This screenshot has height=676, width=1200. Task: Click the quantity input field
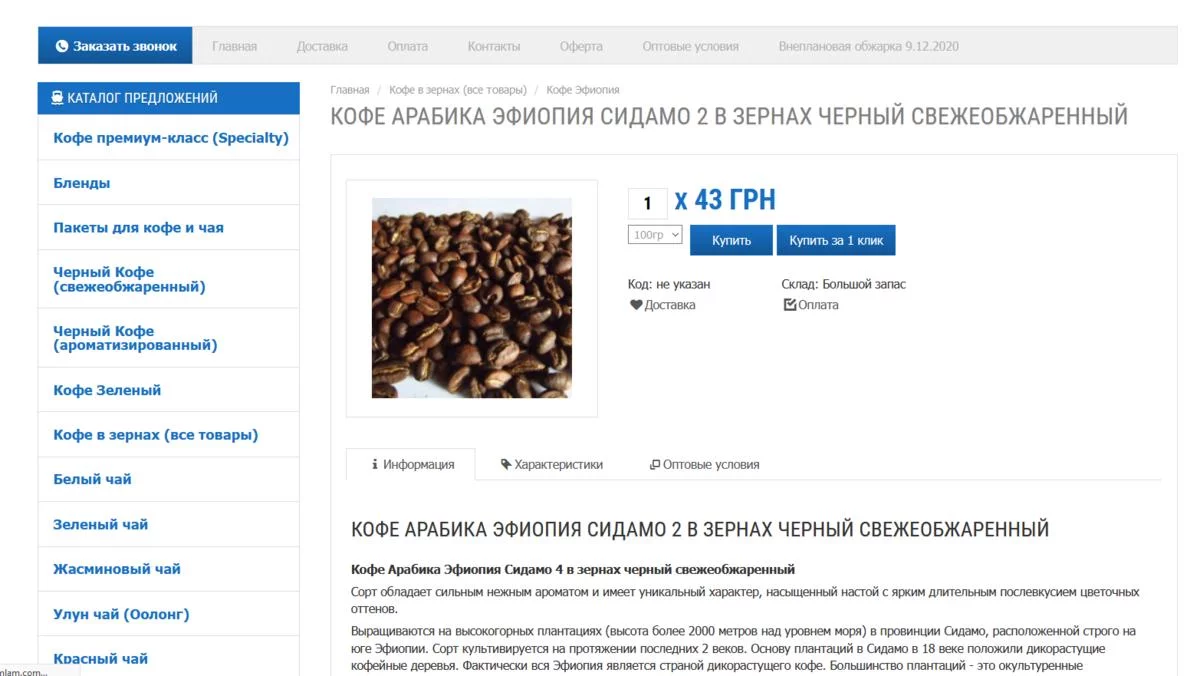[x=647, y=203]
